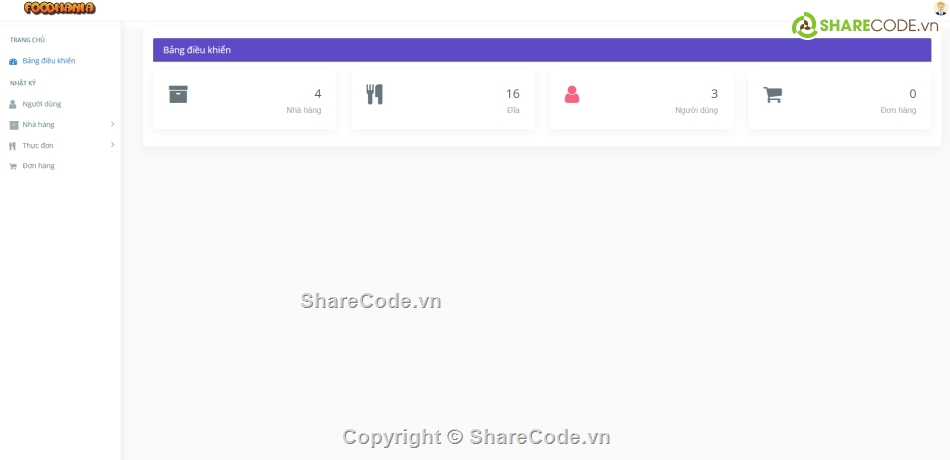The width and height of the screenshot is (950, 460).
Task: Click the FoodMania logo
Action: pos(59,8)
